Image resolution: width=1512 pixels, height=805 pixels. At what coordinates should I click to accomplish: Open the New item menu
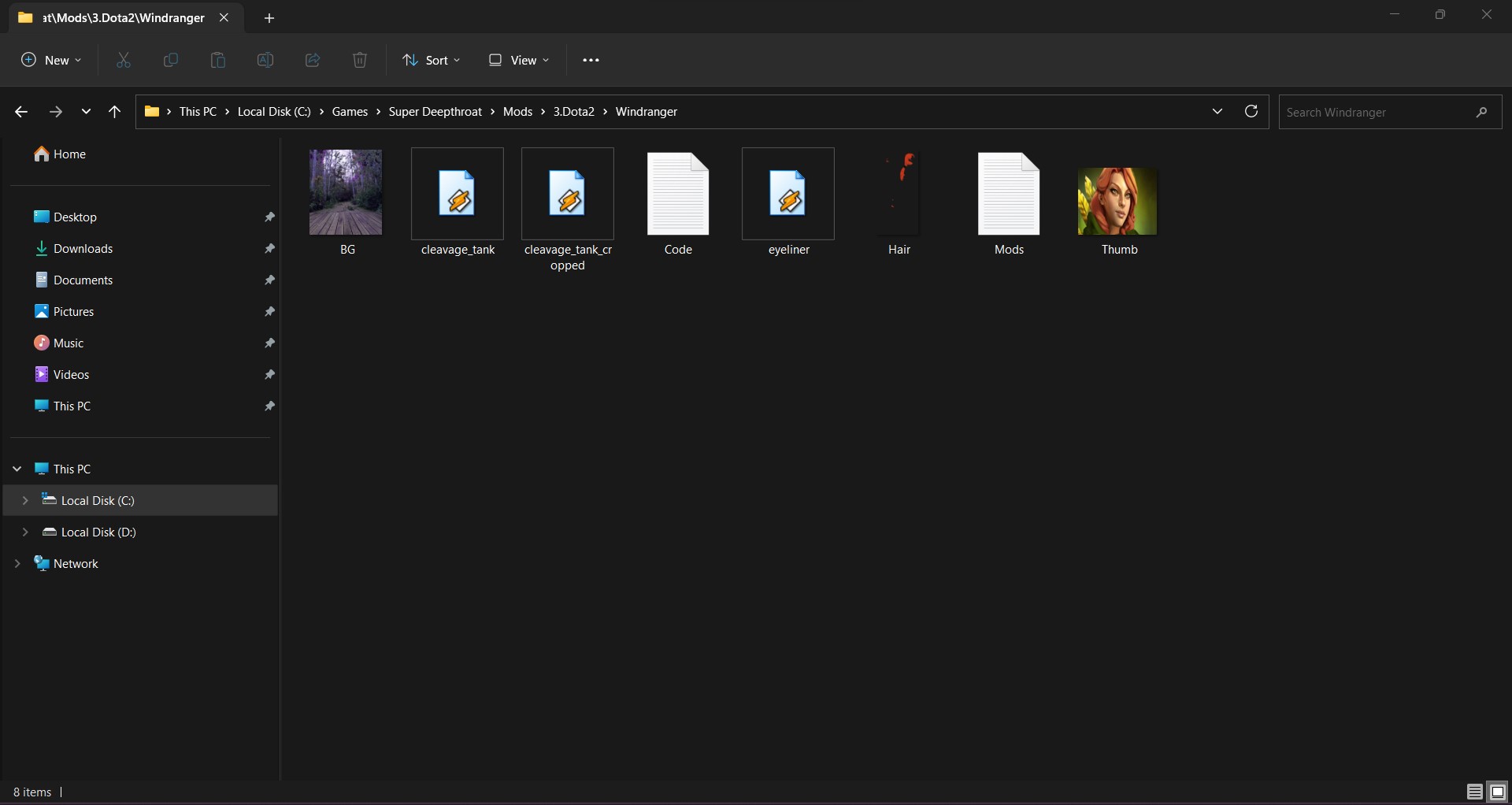tap(51, 60)
